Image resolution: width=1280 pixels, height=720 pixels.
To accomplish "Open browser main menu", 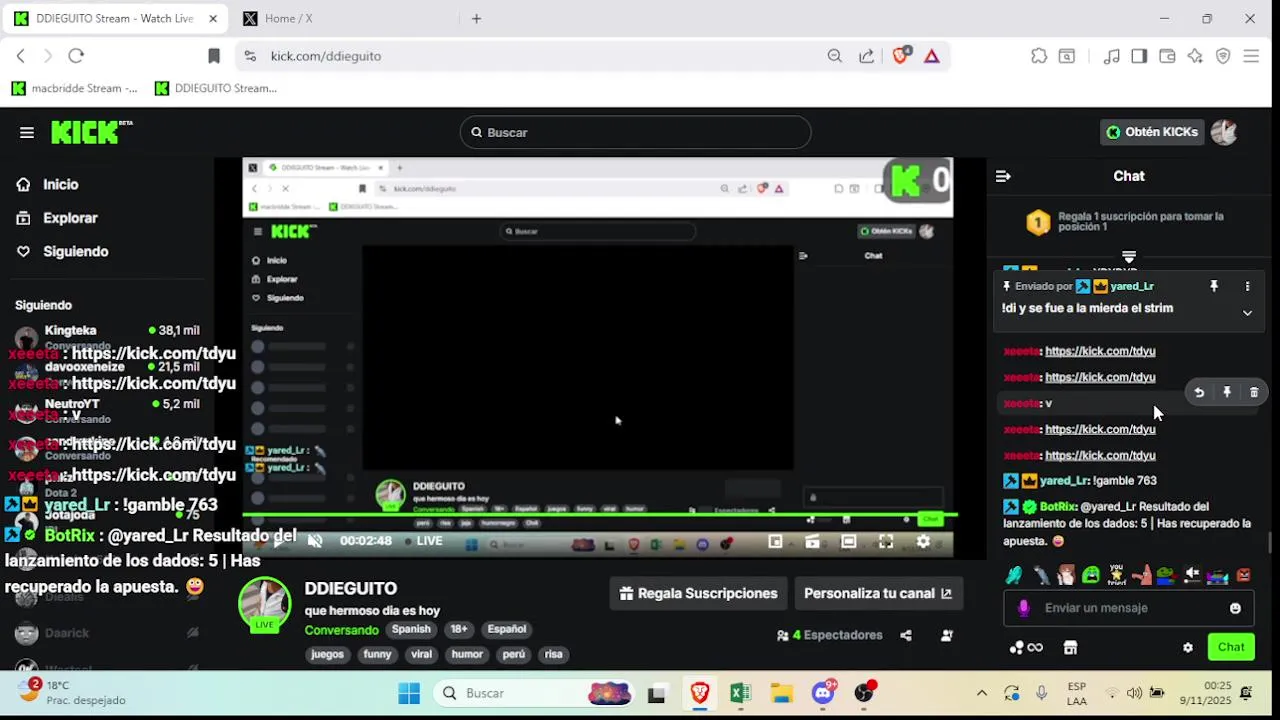I will 1251,56.
